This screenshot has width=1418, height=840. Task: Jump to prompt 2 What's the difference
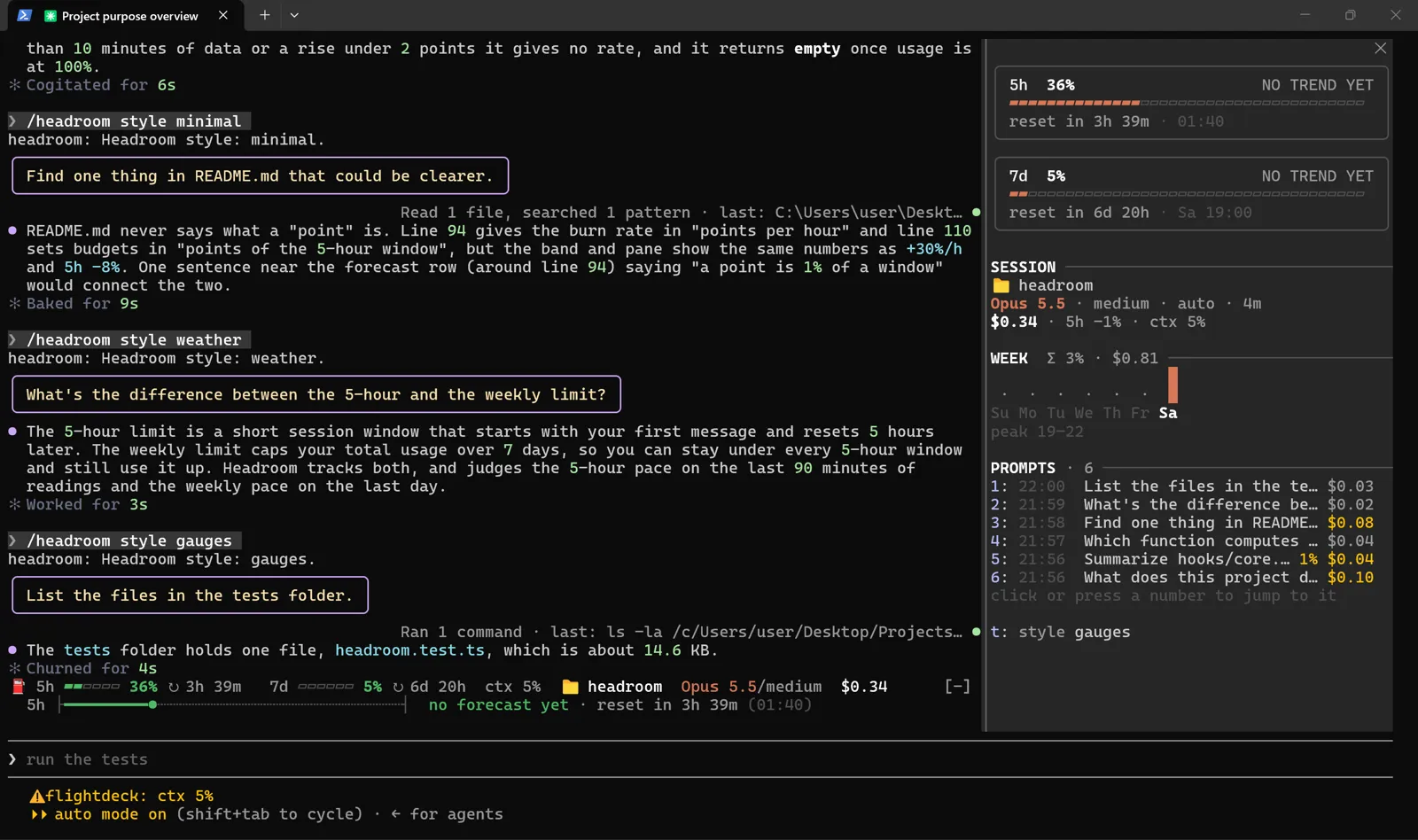tap(1182, 504)
